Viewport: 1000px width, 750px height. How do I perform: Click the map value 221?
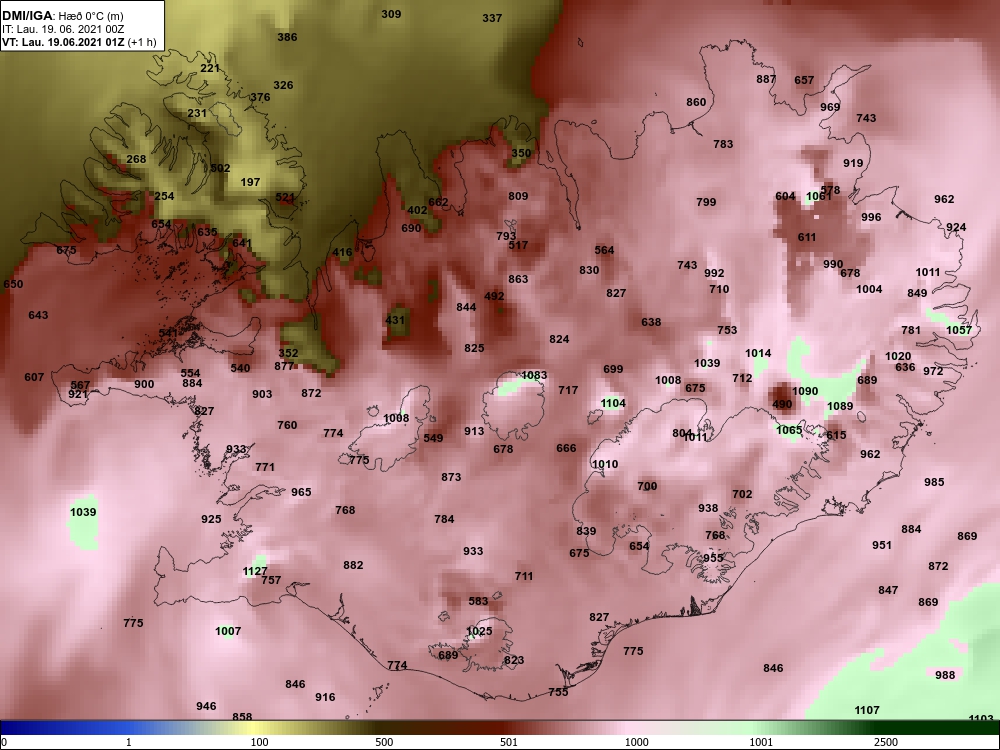pyautogui.click(x=210, y=68)
